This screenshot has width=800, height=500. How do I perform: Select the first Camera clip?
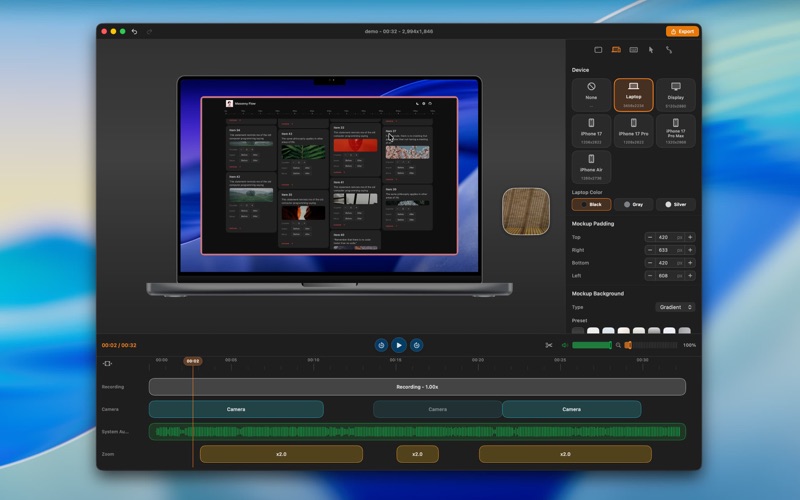pyautogui.click(x=236, y=409)
